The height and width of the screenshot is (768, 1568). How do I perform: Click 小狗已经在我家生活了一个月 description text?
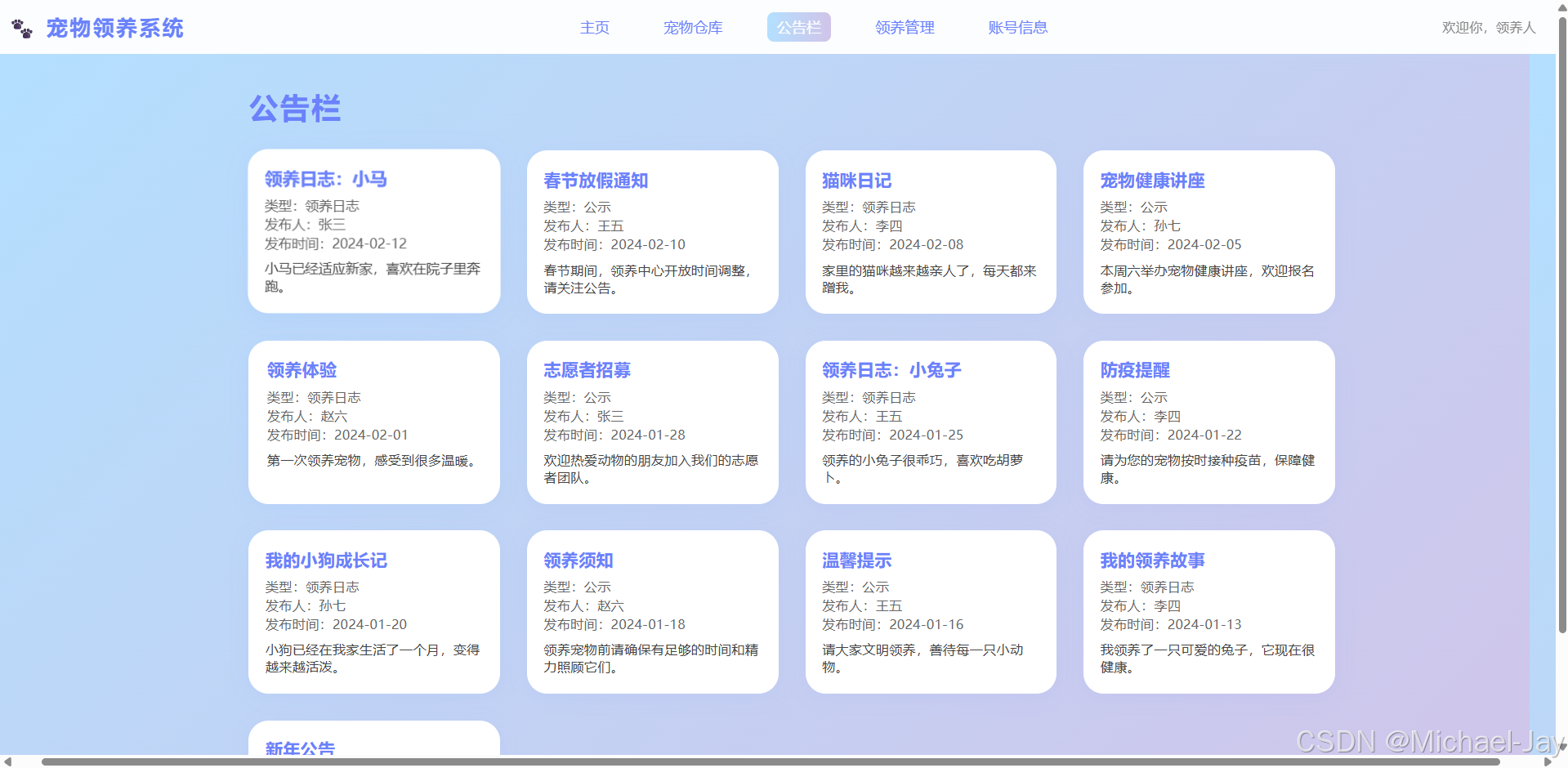[x=373, y=659]
